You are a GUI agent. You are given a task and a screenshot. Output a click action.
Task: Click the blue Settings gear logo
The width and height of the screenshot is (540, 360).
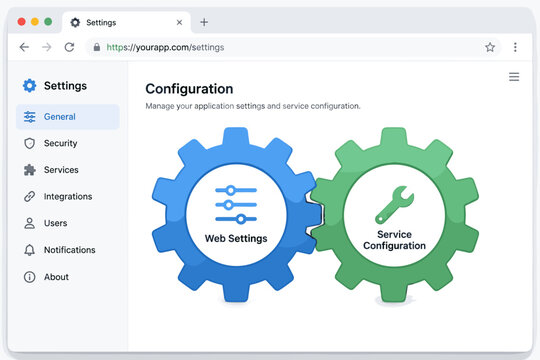[30, 85]
